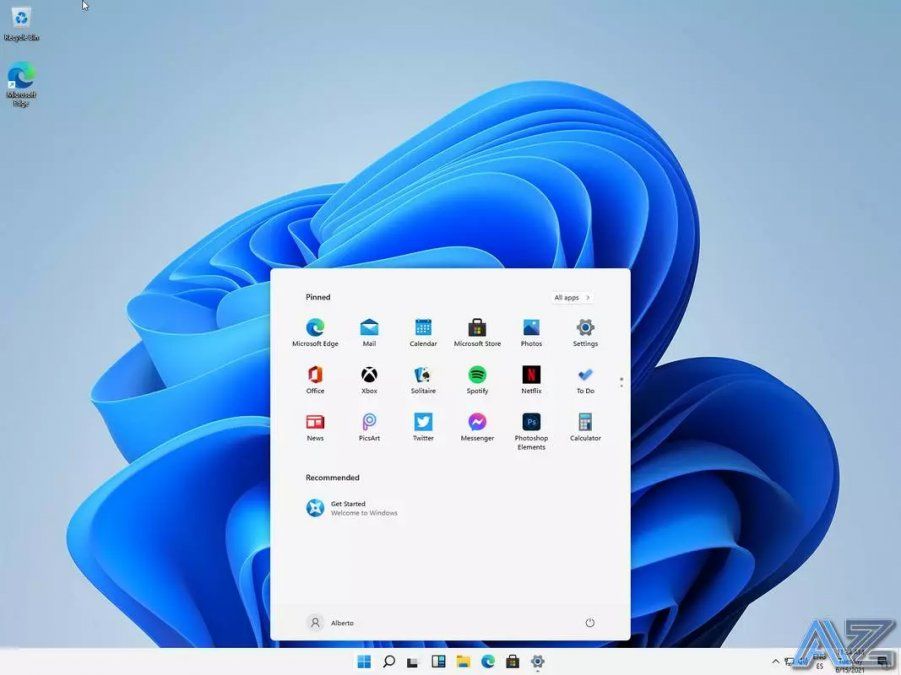This screenshot has width=901, height=675.
Task: Open Get Started recommended item
Action: (350, 508)
